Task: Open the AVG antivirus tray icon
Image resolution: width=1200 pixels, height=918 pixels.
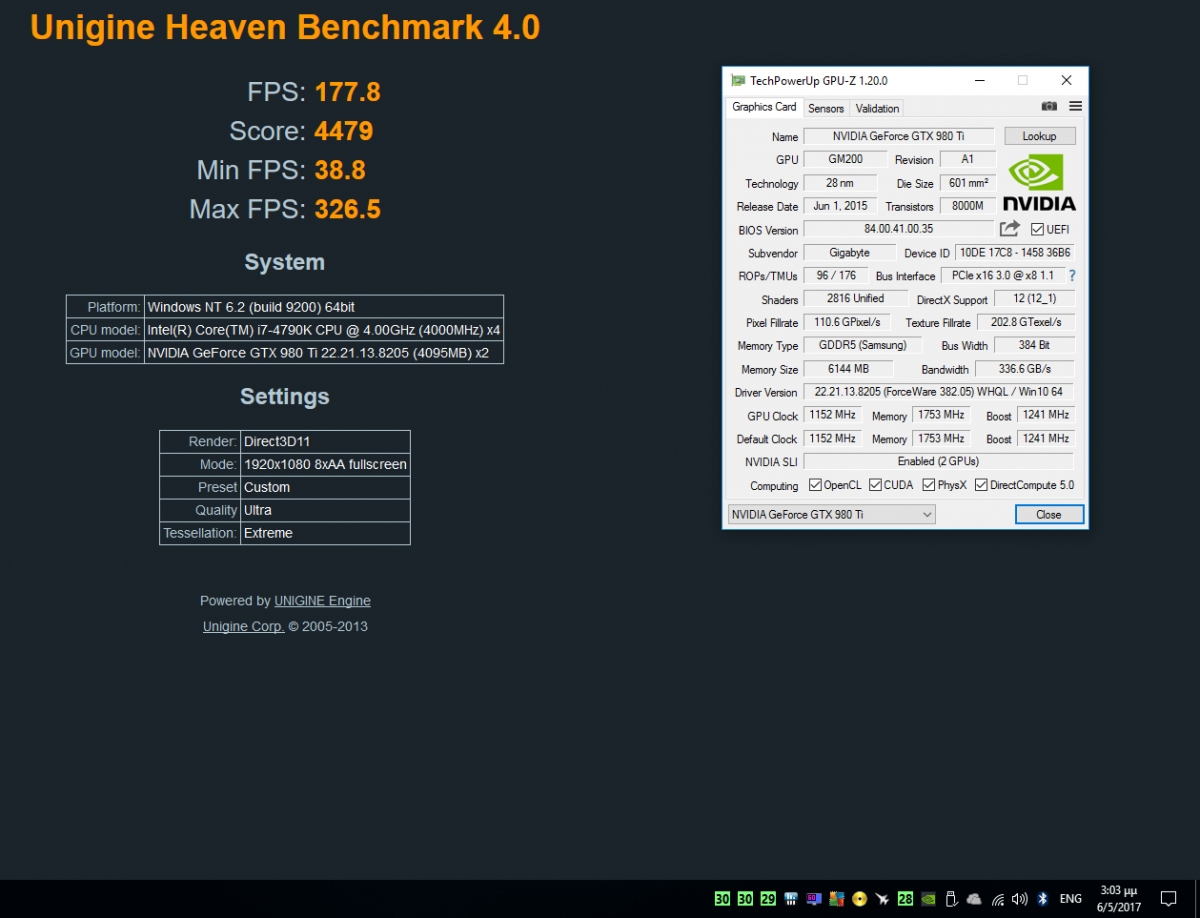Action: click(x=837, y=898)
